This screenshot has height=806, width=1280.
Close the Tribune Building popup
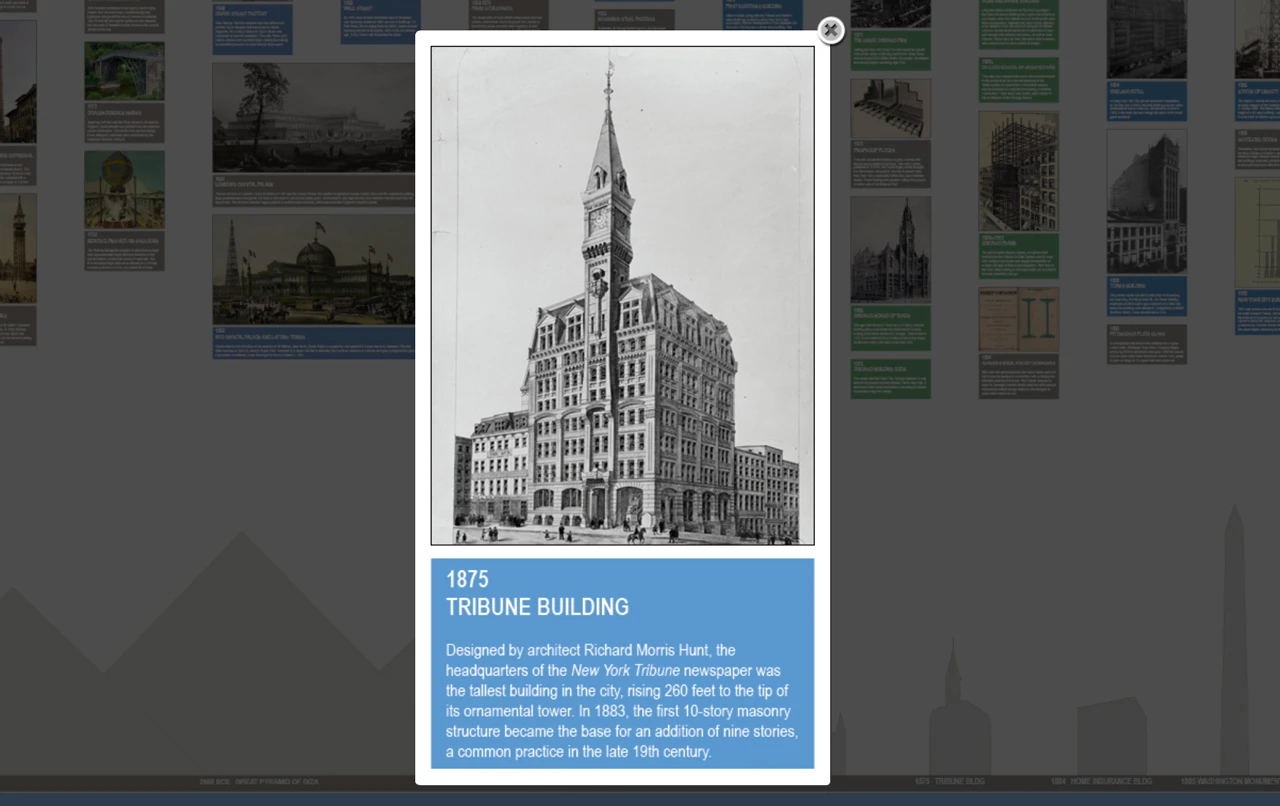coord(831,31)
